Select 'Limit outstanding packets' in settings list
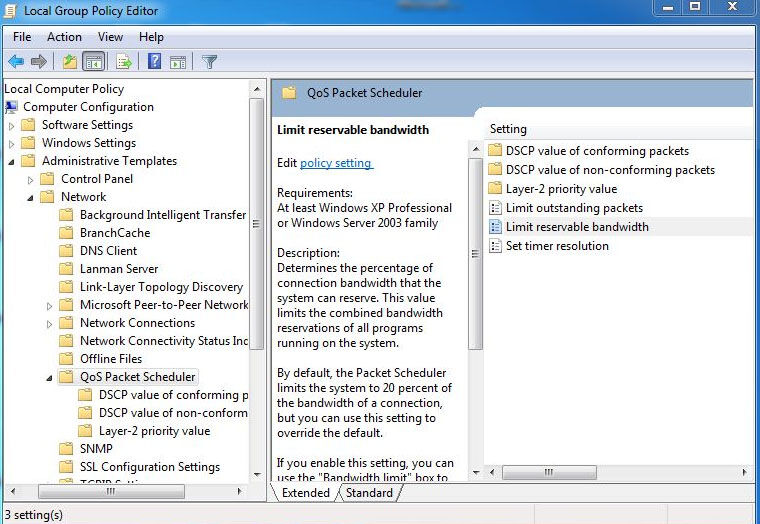The width and height of the screenshot is (760, 524). tap(574, 208)
